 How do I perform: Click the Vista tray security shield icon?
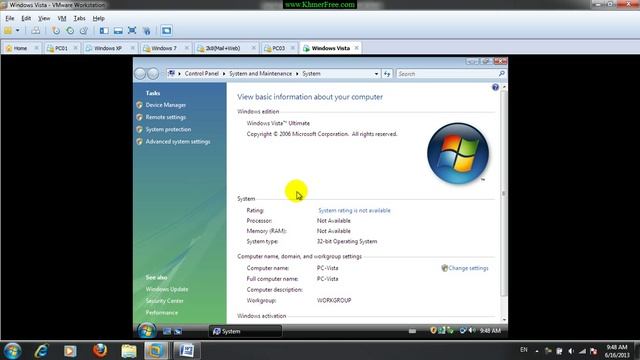[x=433, y=331]
